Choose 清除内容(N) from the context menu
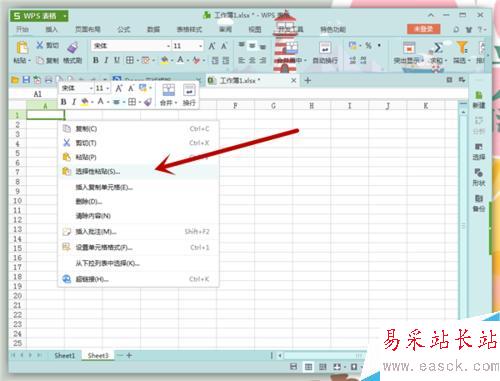 pos(139,216)
